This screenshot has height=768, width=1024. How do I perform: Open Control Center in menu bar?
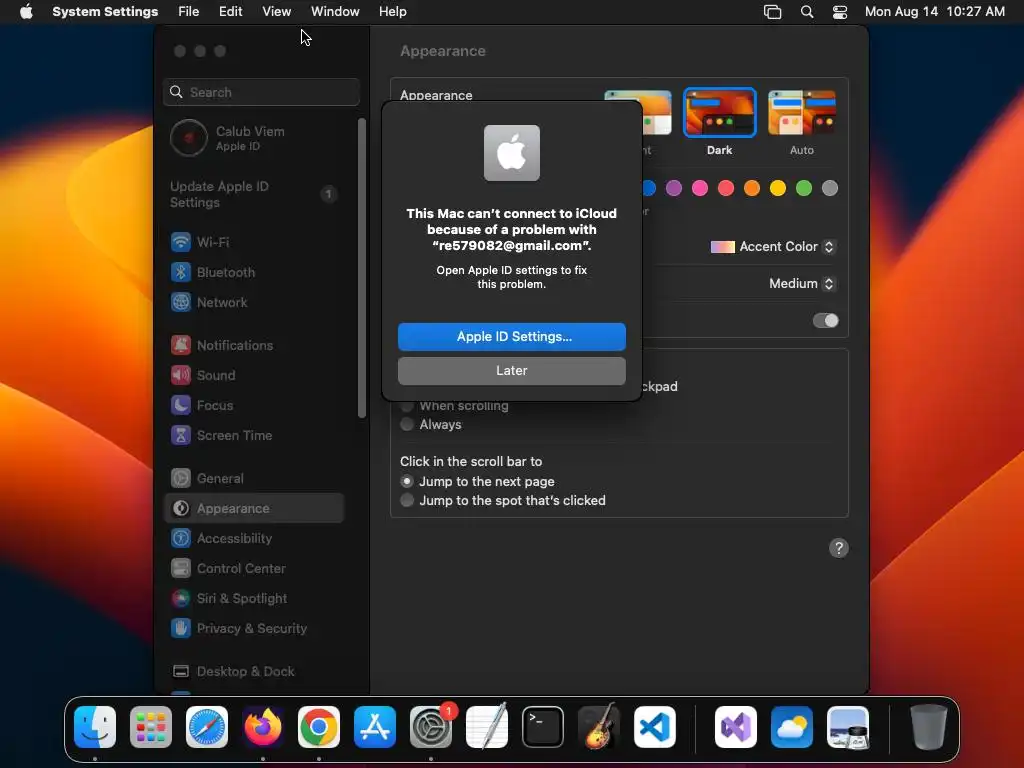click(840, 12)
